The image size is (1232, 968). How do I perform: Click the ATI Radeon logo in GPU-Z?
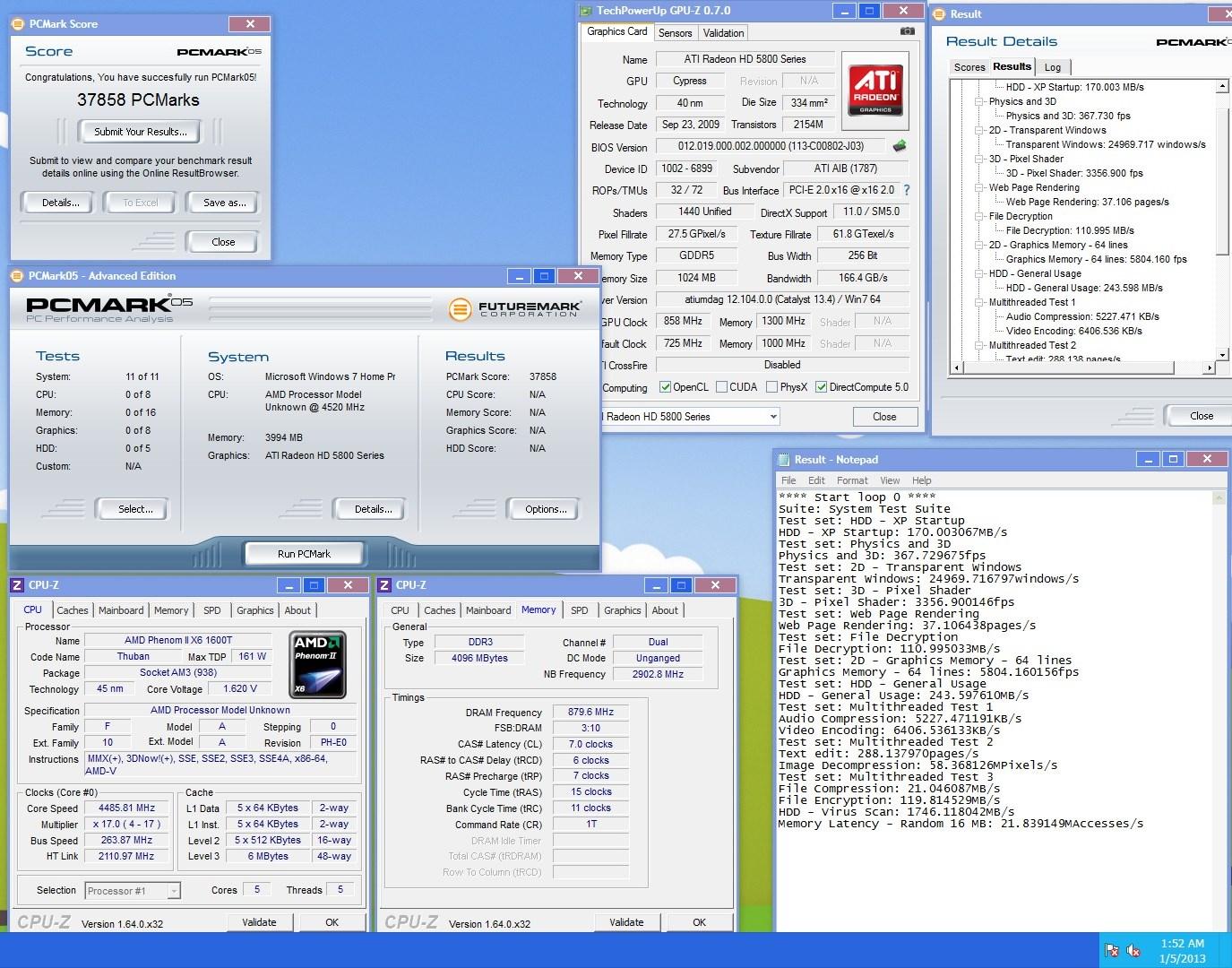[875, 90]
